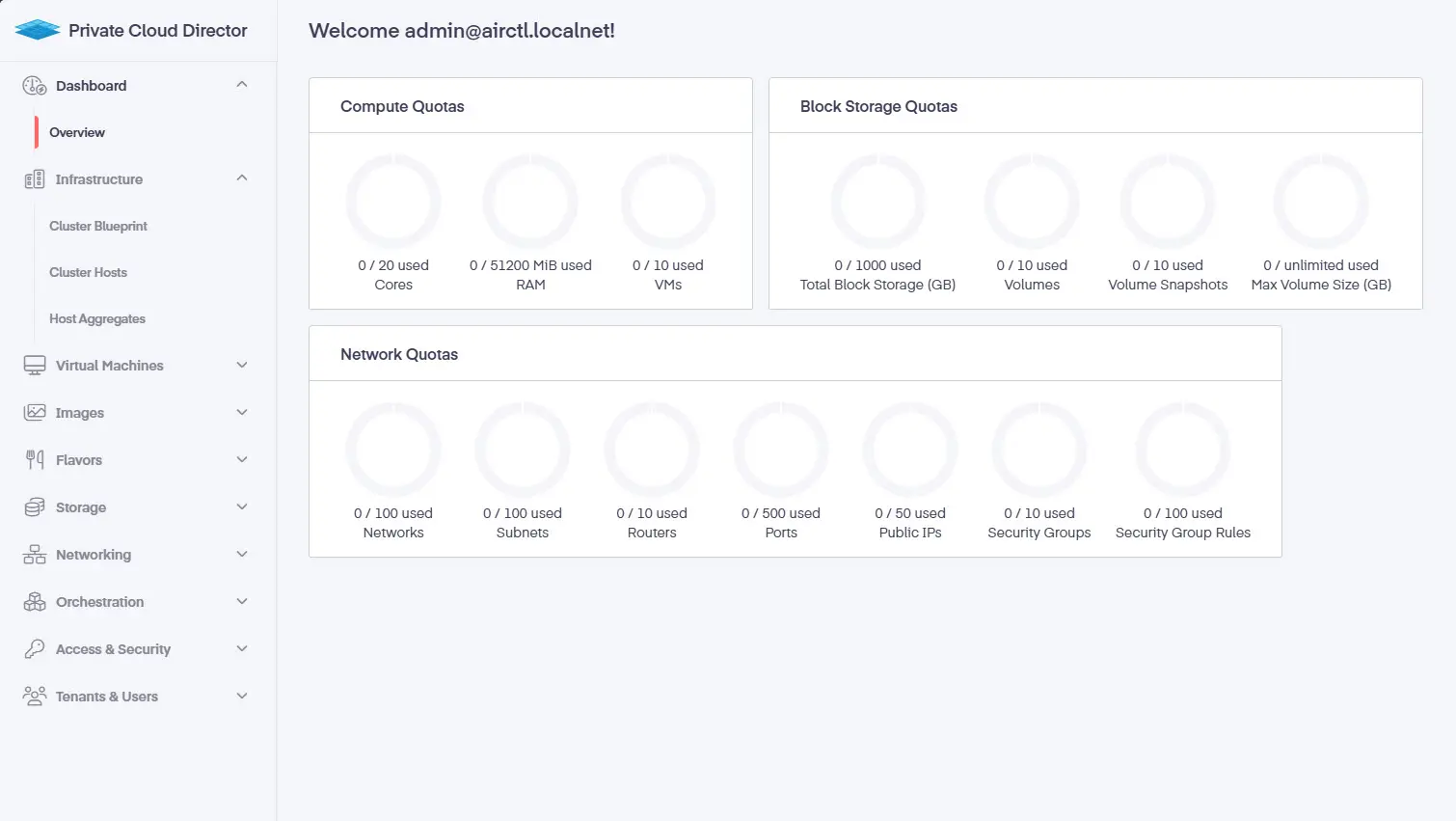
Task: Open the Virtual Machines menu label
Action: [110, 366]
